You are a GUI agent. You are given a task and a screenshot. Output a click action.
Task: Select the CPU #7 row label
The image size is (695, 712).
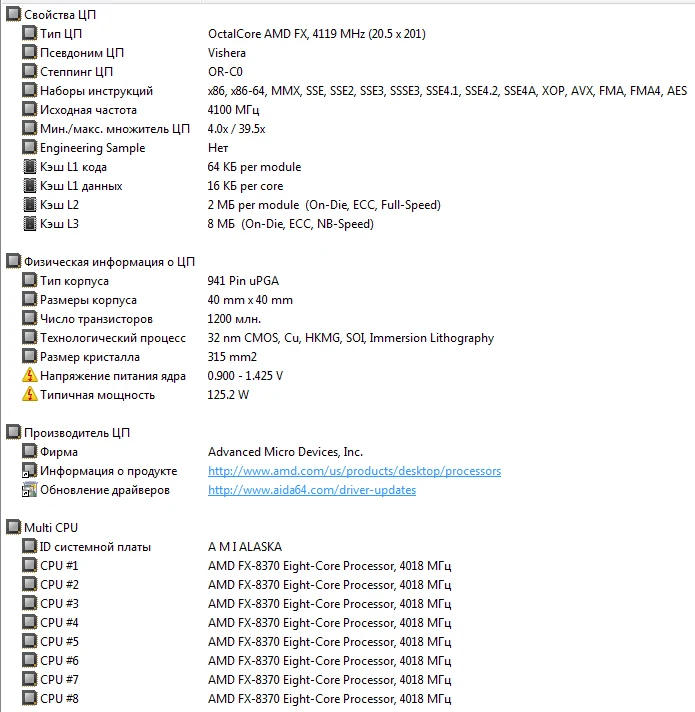(59, 680)
